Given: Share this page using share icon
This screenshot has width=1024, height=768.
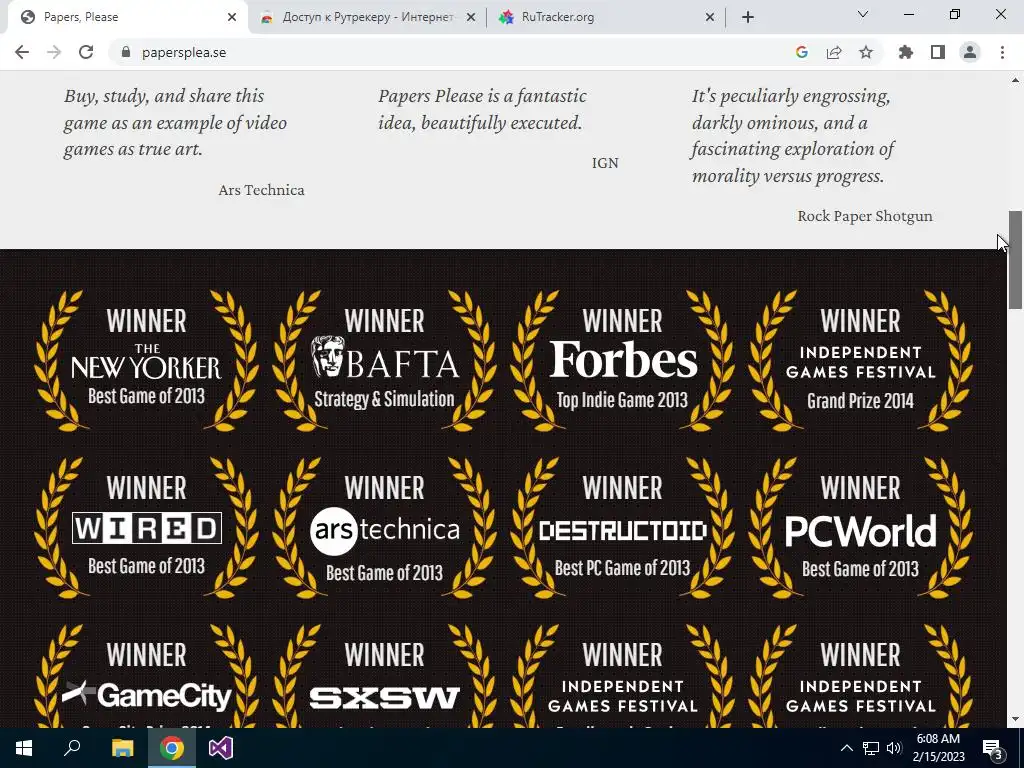Looking at the screenshot, I should point(834,52).
